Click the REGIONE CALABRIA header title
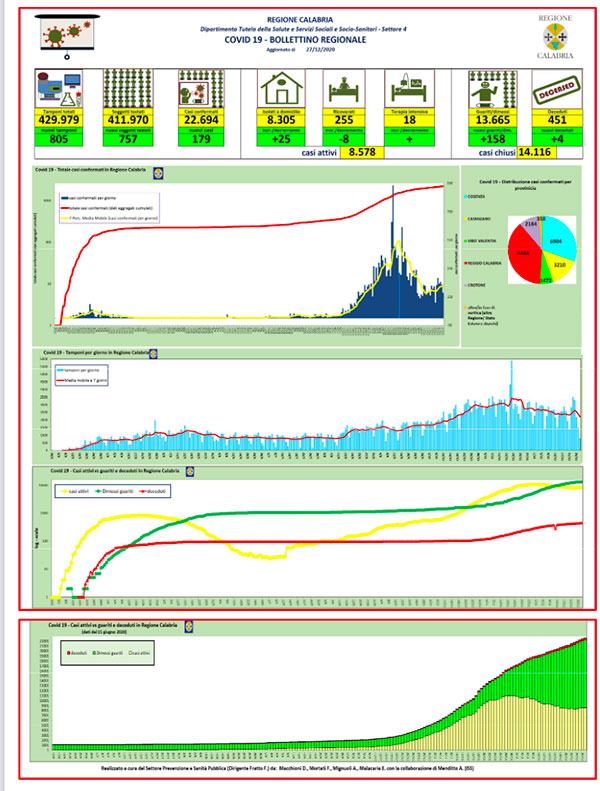 point(300,20)
